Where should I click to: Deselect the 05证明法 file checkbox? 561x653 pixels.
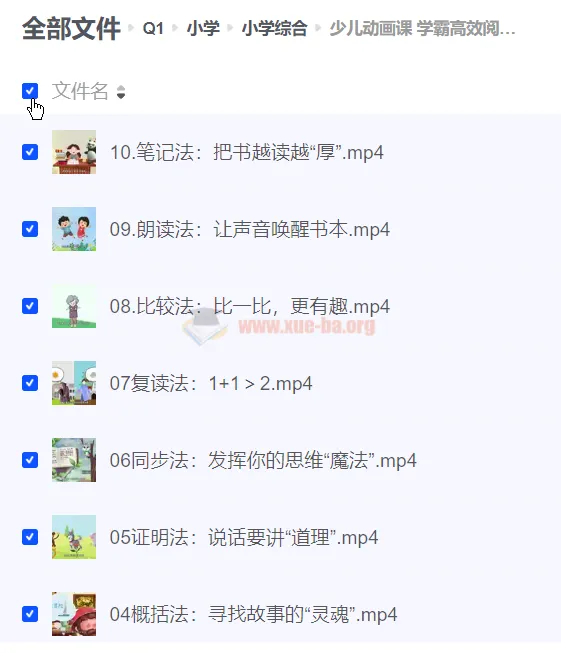tap(30, 537)
